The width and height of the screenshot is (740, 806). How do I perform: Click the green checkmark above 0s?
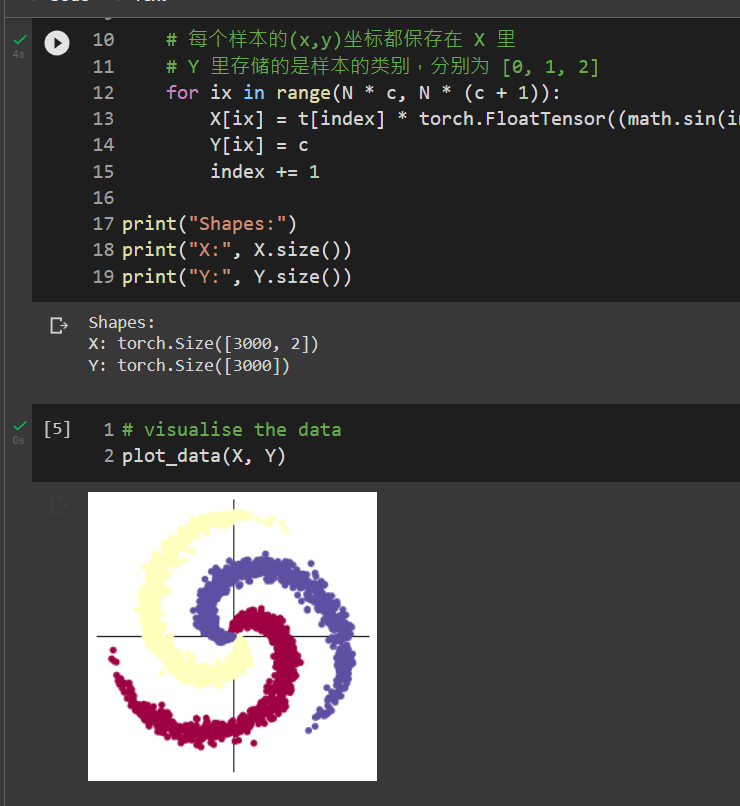20,426
